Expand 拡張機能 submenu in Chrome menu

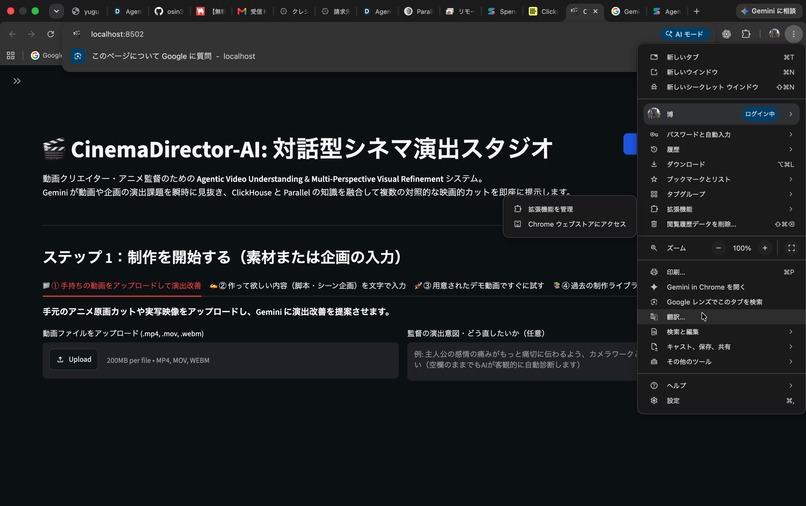pos(721,209)
